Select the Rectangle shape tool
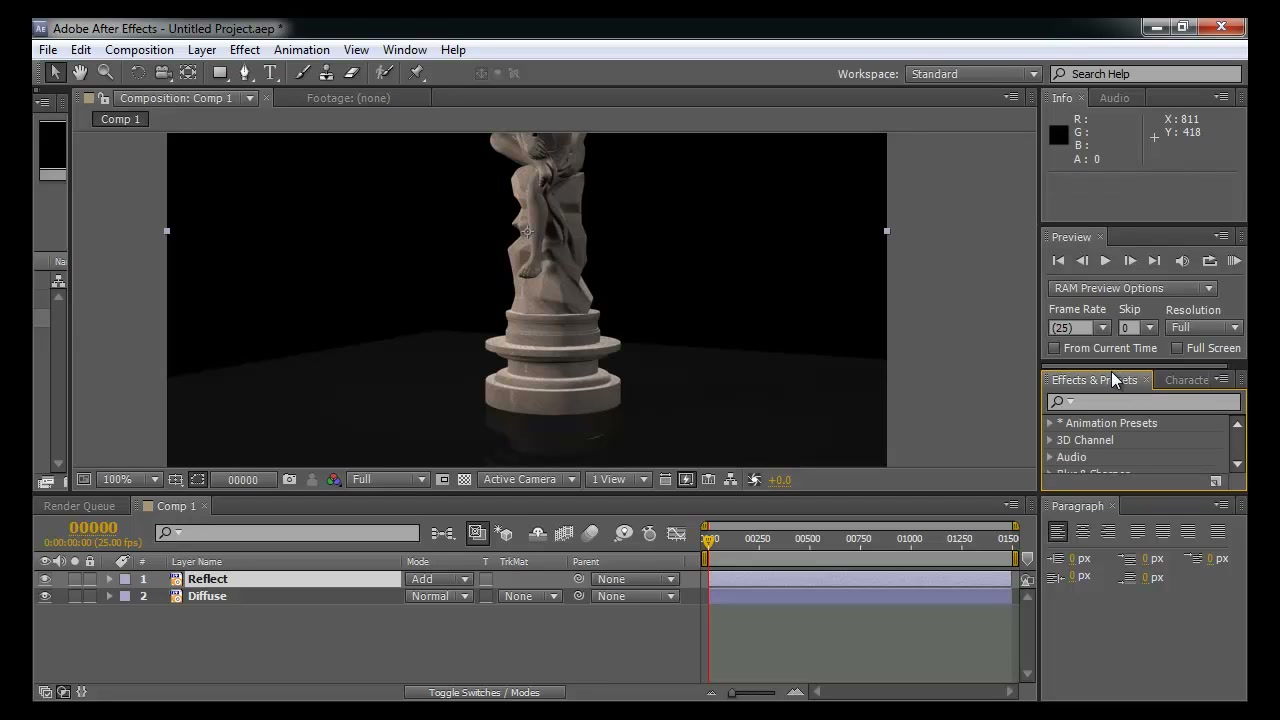The image size is (1280, 720). [220, 73]
